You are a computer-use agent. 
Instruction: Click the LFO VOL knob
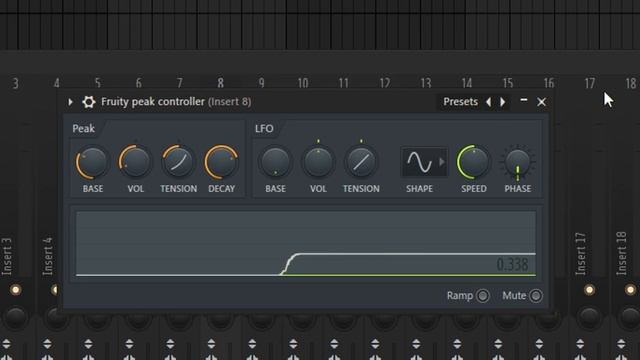pos(318,162)
